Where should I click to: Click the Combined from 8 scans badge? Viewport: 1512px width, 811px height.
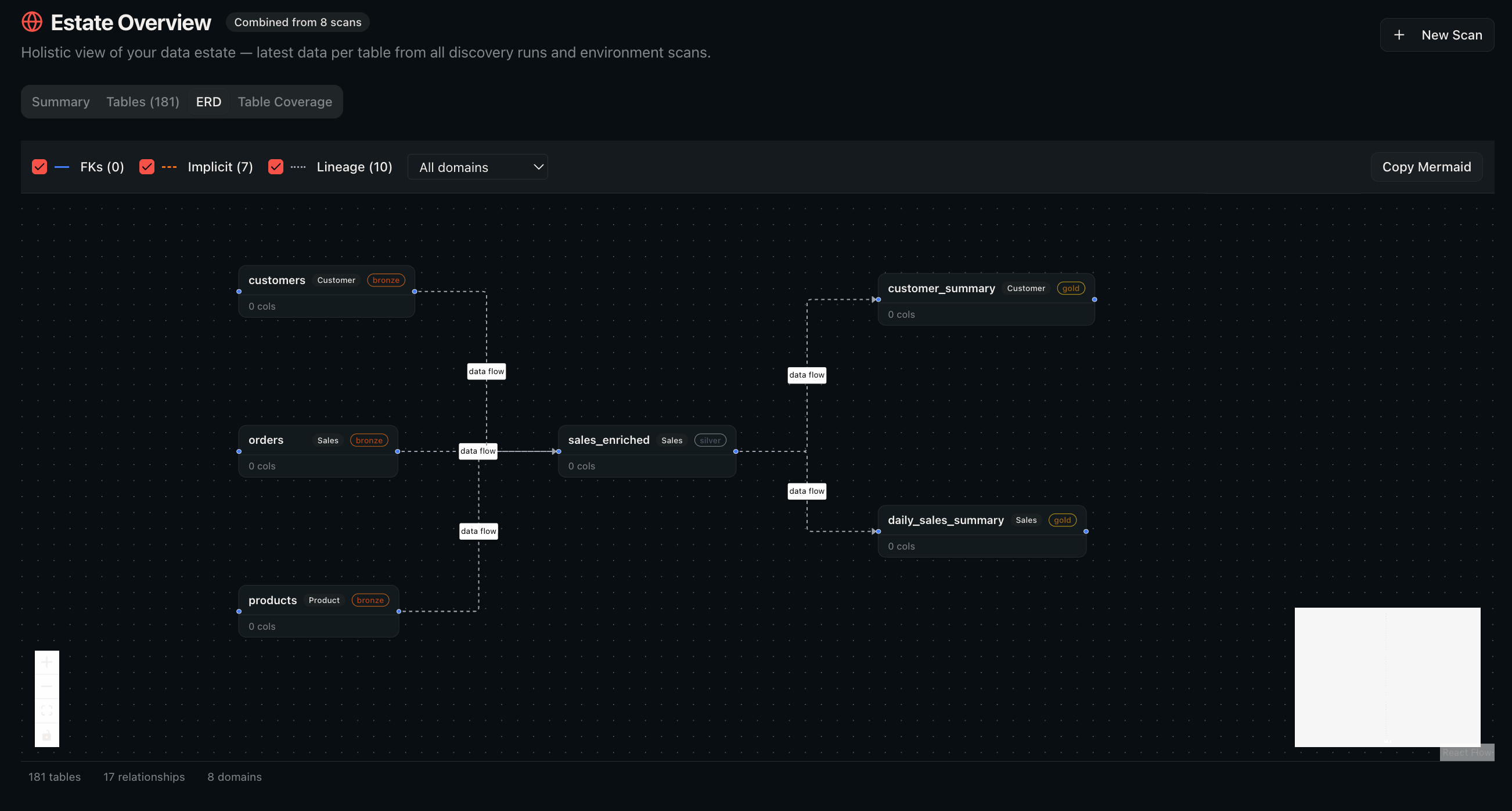(298, 22)
